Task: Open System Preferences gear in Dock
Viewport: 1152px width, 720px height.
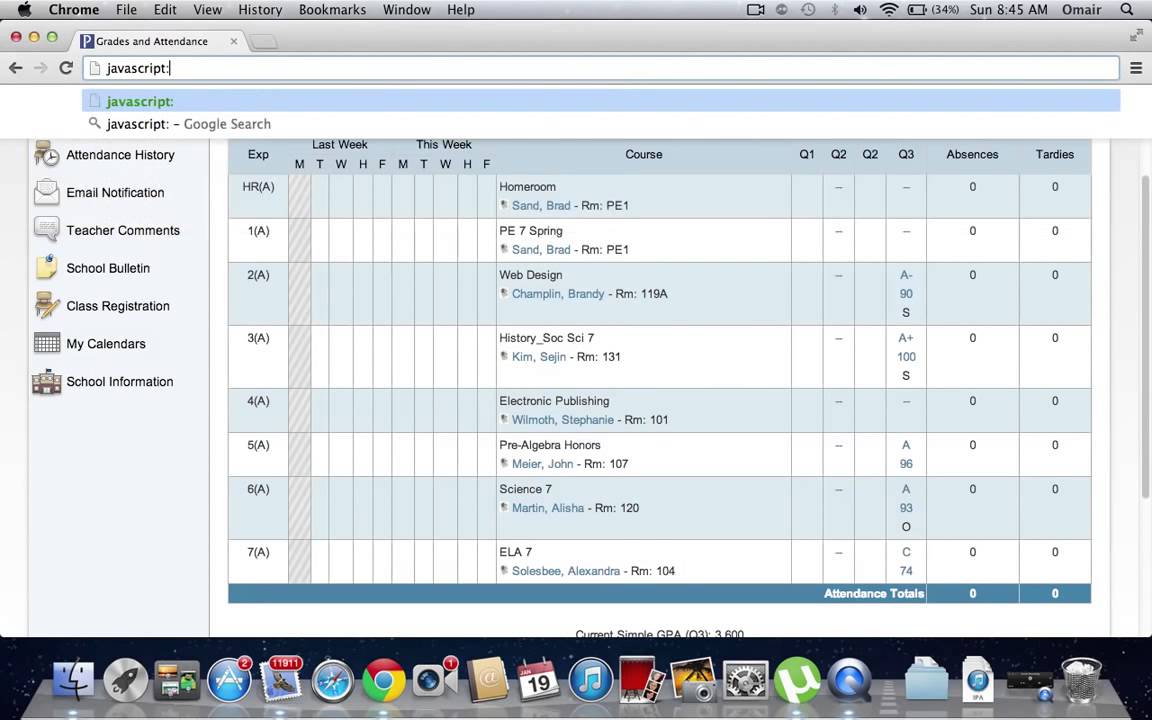Action: tap(746, 681)
